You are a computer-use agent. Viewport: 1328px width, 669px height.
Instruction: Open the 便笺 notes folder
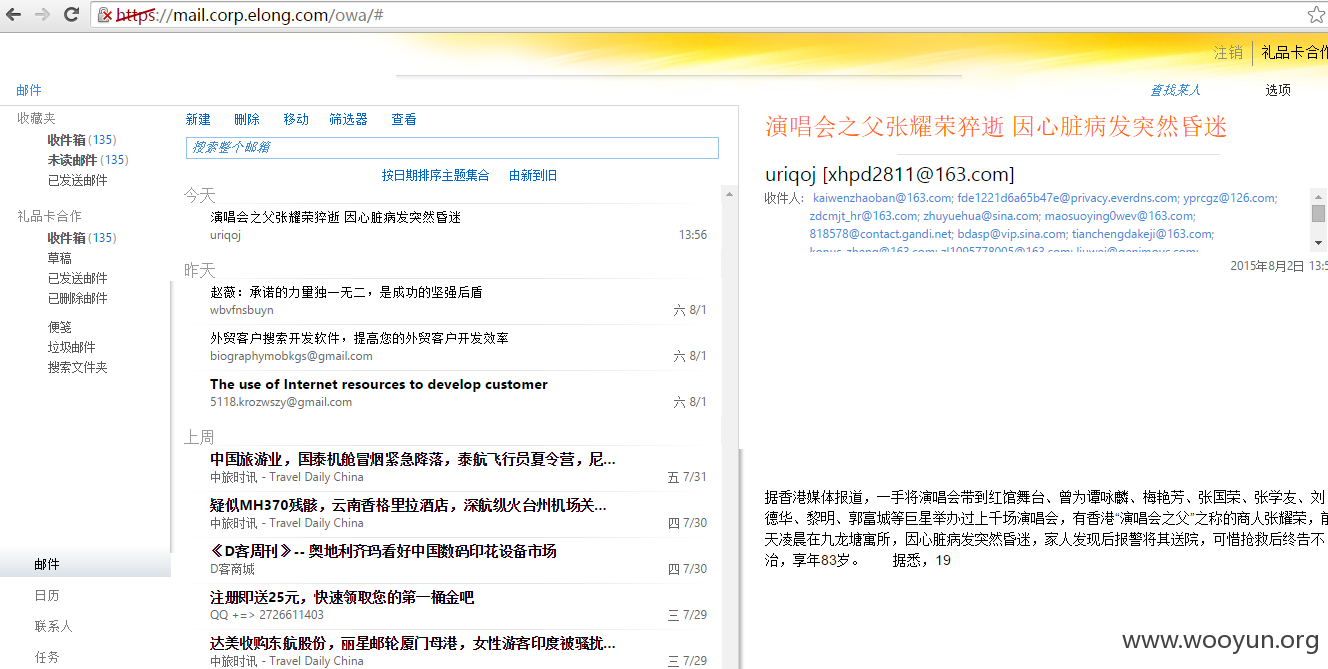[60, 327]
